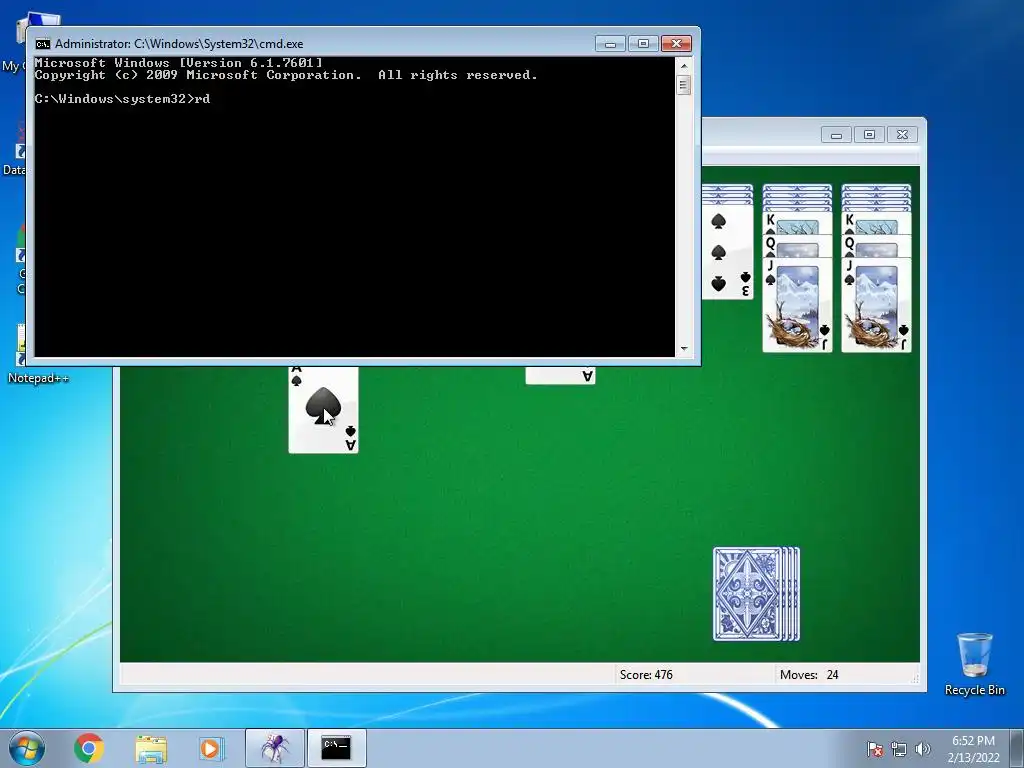Image resolution: width=1024 pixels, height=768 pixels.
Task: Click the King in the second-right column
Action: click(x=797, y=223)
